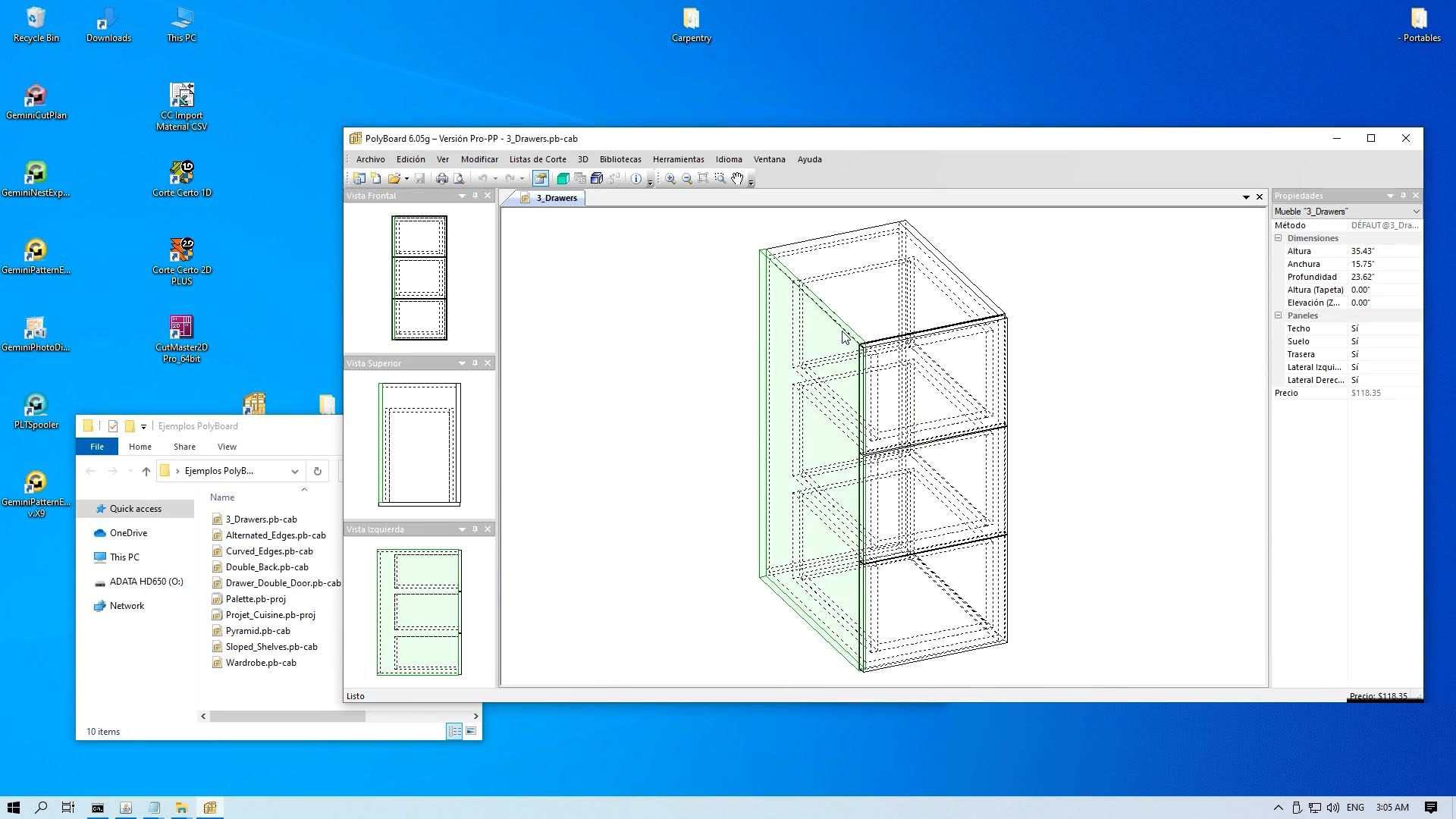Pin the Propiedades panel
Image resolution: width=1456 pixels, height=819 pixels.
(1403, 196)
